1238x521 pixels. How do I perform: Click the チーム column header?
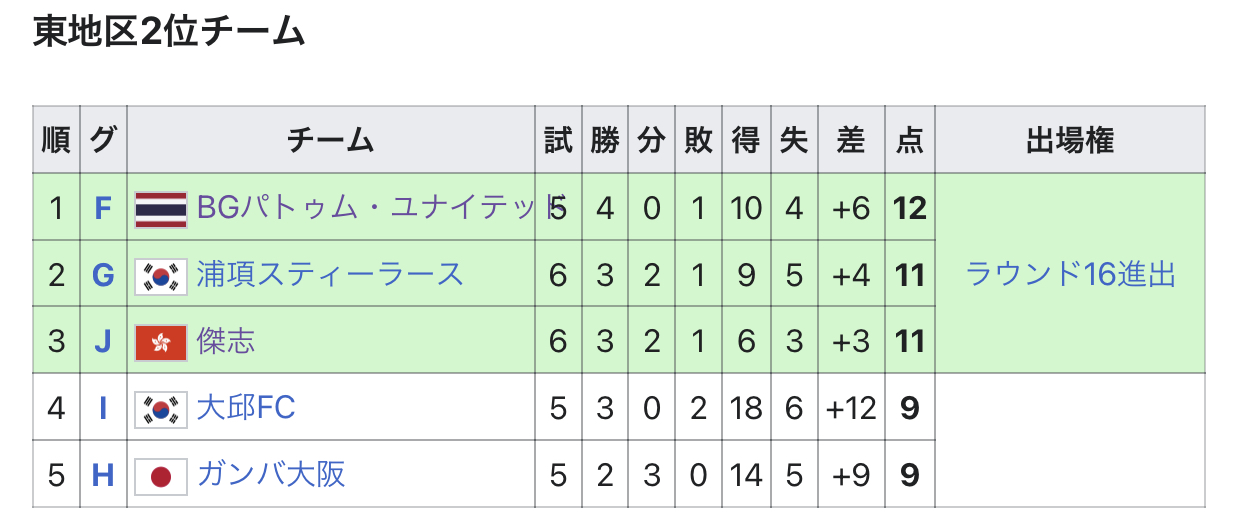tap(331, 141)
